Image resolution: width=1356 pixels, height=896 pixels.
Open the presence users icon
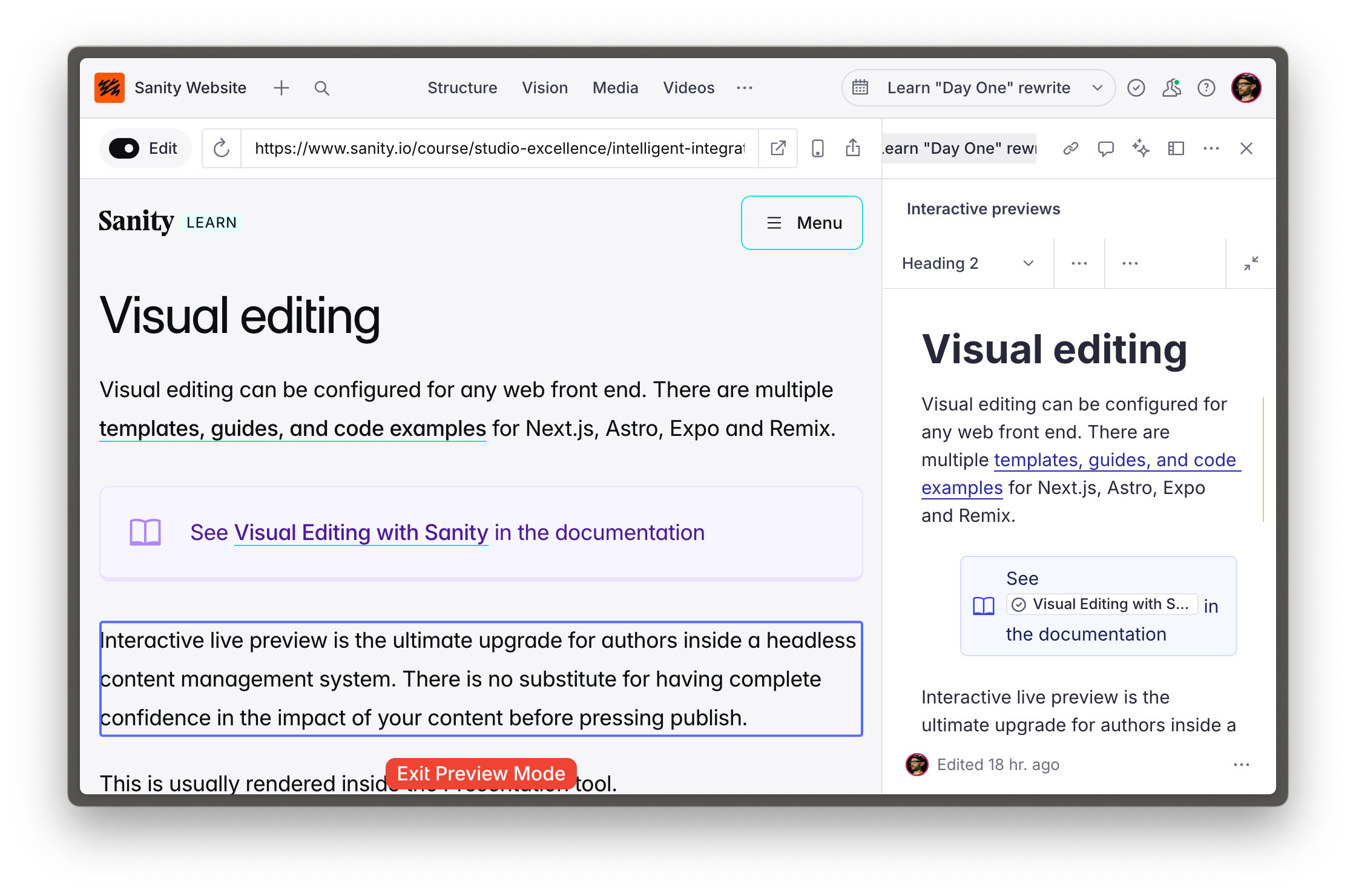coord(1171,88)
